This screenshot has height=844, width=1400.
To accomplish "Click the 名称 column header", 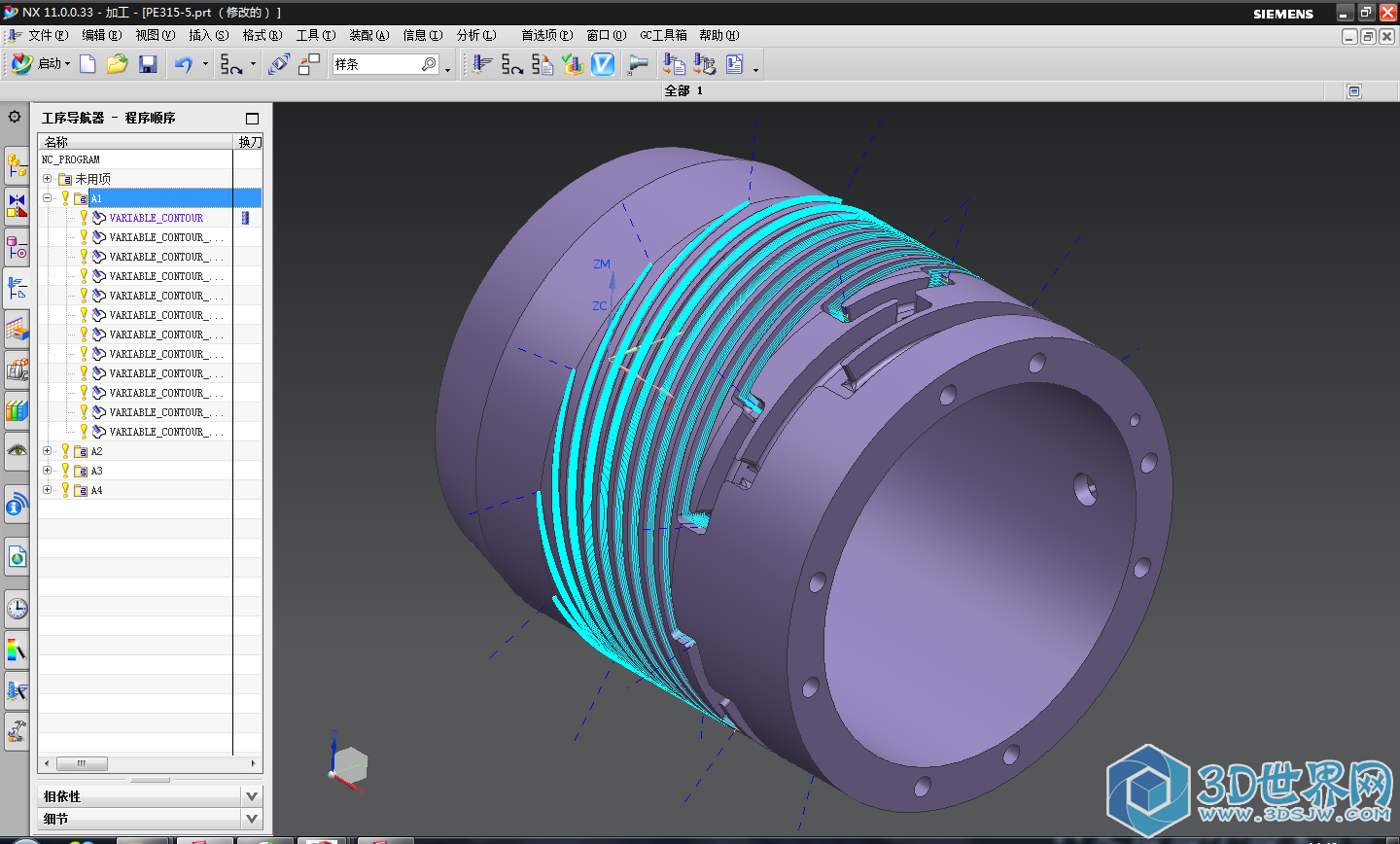I will pos(136,142).
